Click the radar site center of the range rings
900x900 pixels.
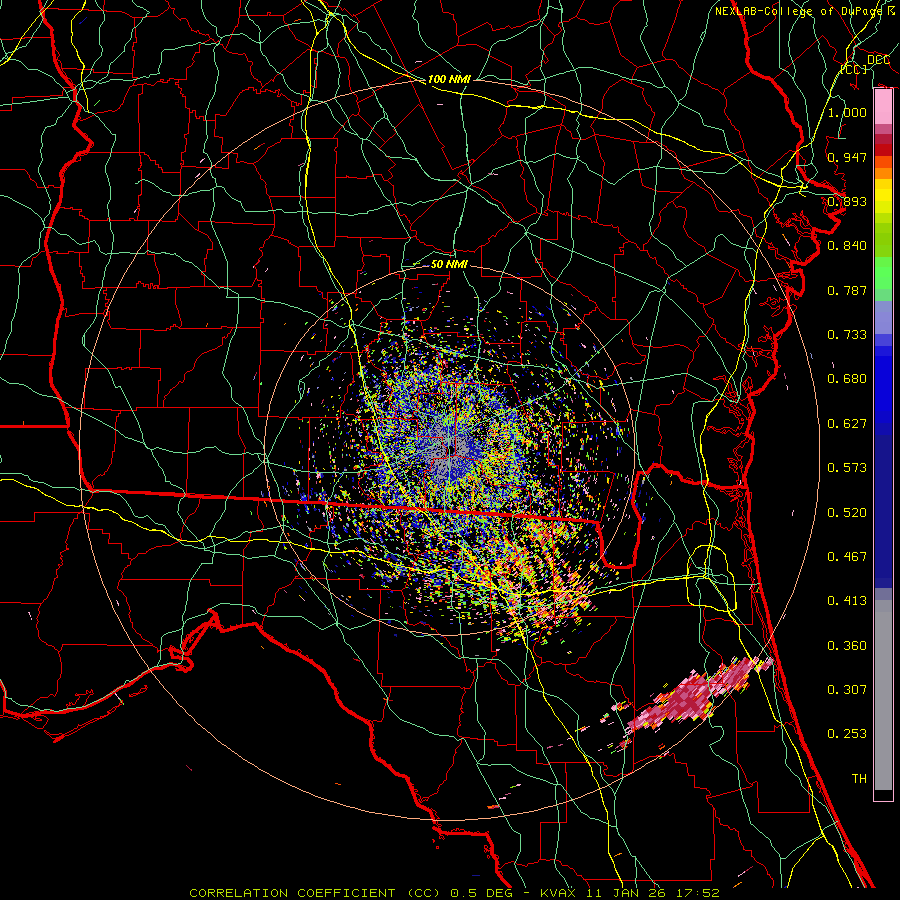450,450
